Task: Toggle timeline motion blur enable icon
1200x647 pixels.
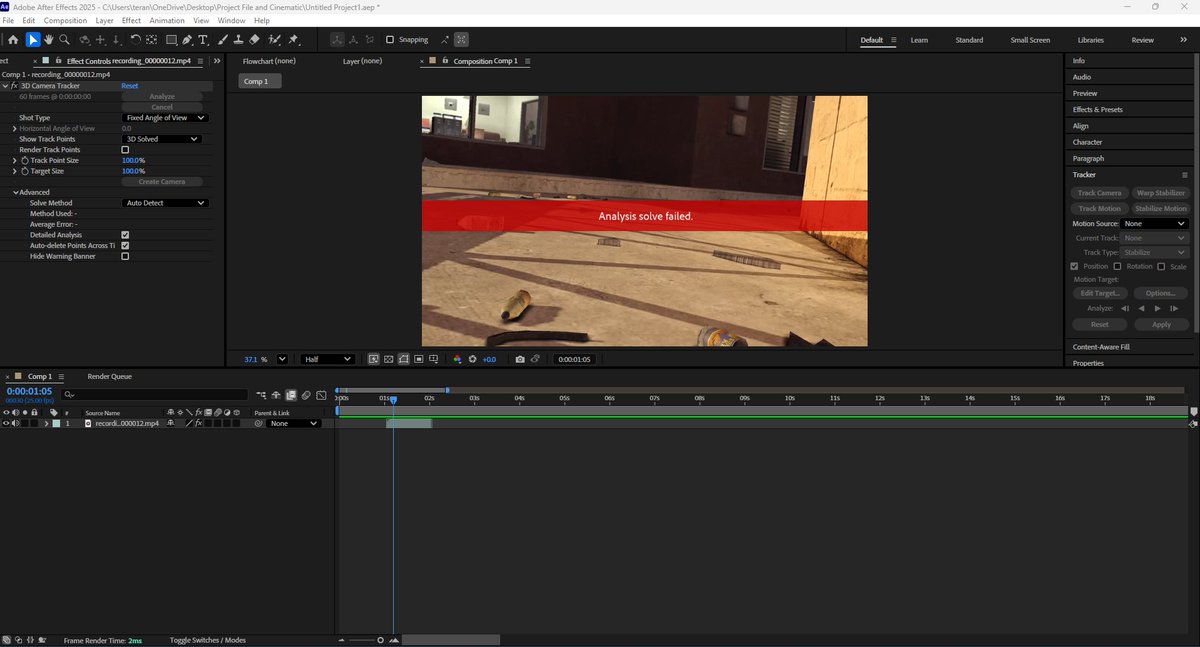Action: coord(306,395)
